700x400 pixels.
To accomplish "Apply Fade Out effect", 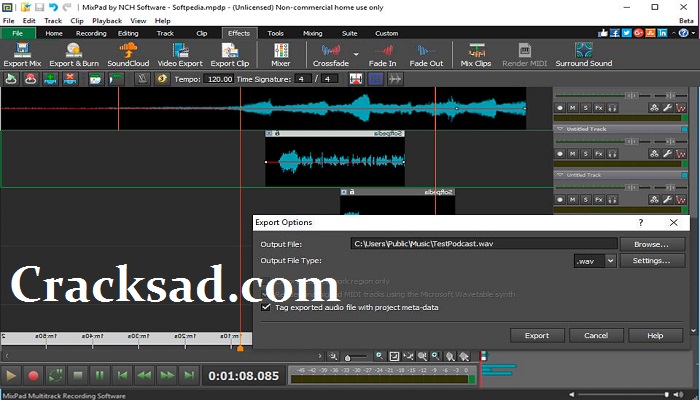I will pyautogui.click(x=426, y=54).
